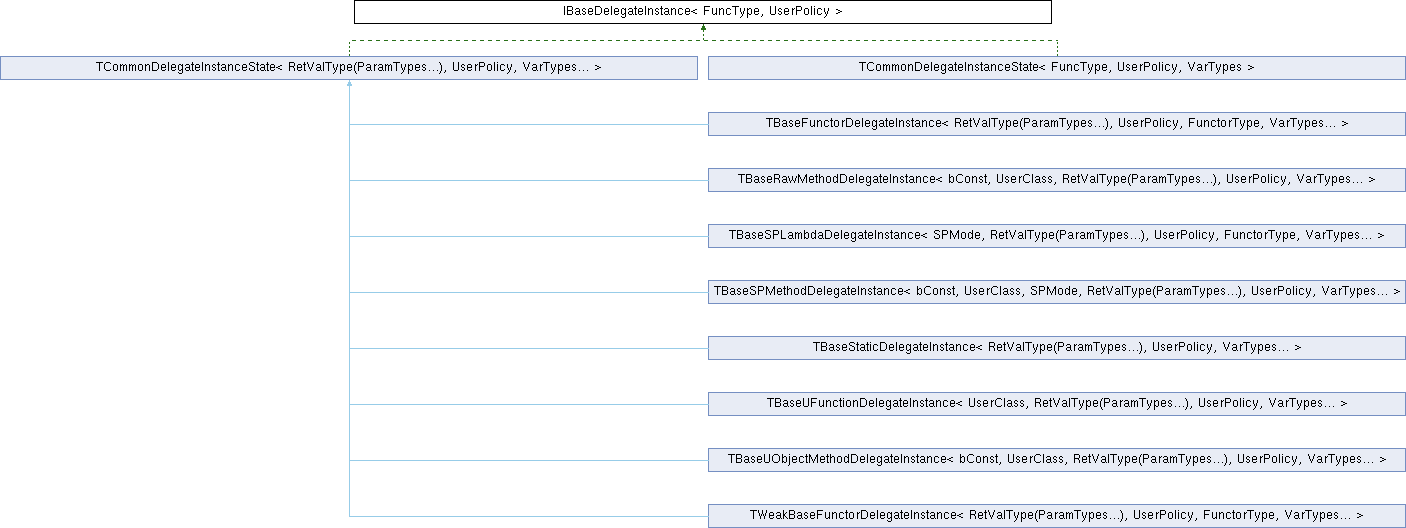Open the IBaseDelegateInstance root class node

click(703, 12)
